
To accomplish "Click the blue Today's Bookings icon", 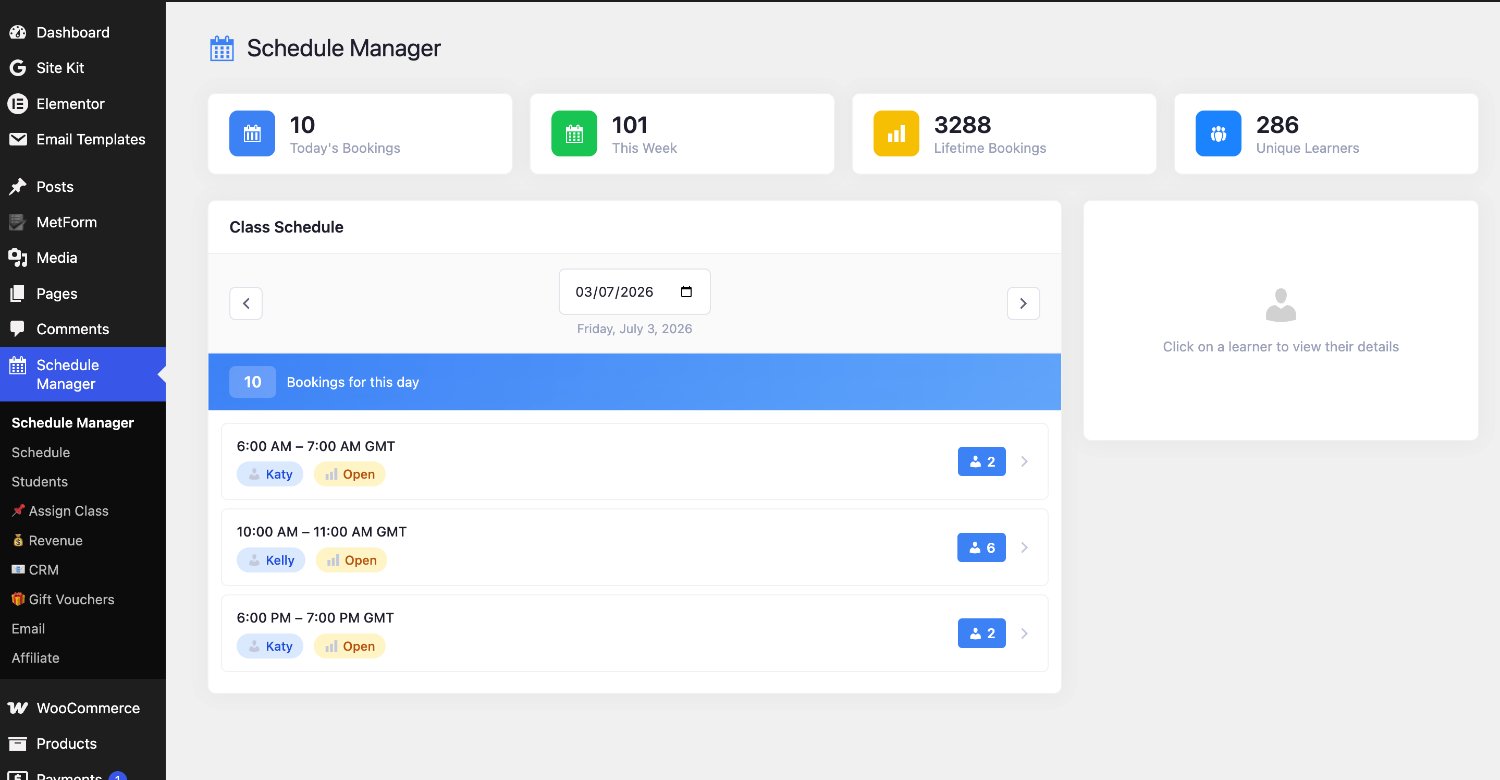I will pos(252,134).
